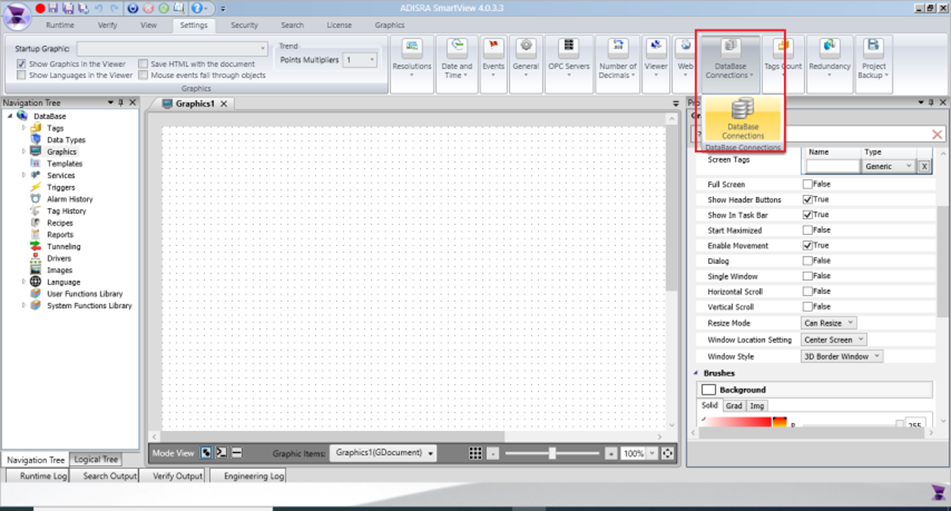
Task: Enable Mouse events fall through objects
Action: coord(143,75)
